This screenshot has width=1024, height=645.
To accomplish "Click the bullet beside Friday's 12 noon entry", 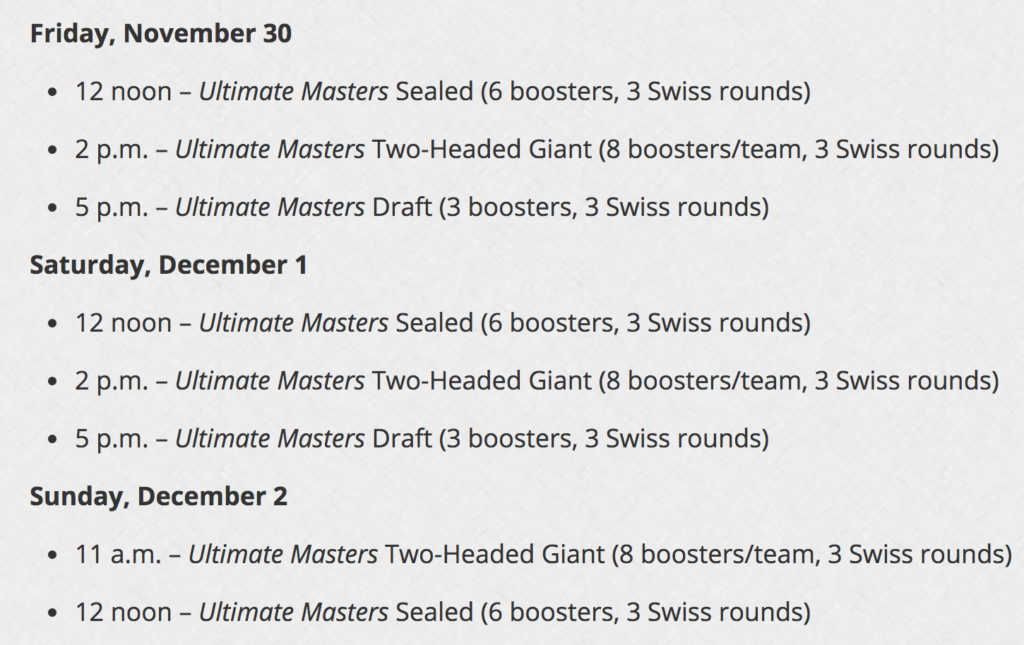I will (53, 92).
